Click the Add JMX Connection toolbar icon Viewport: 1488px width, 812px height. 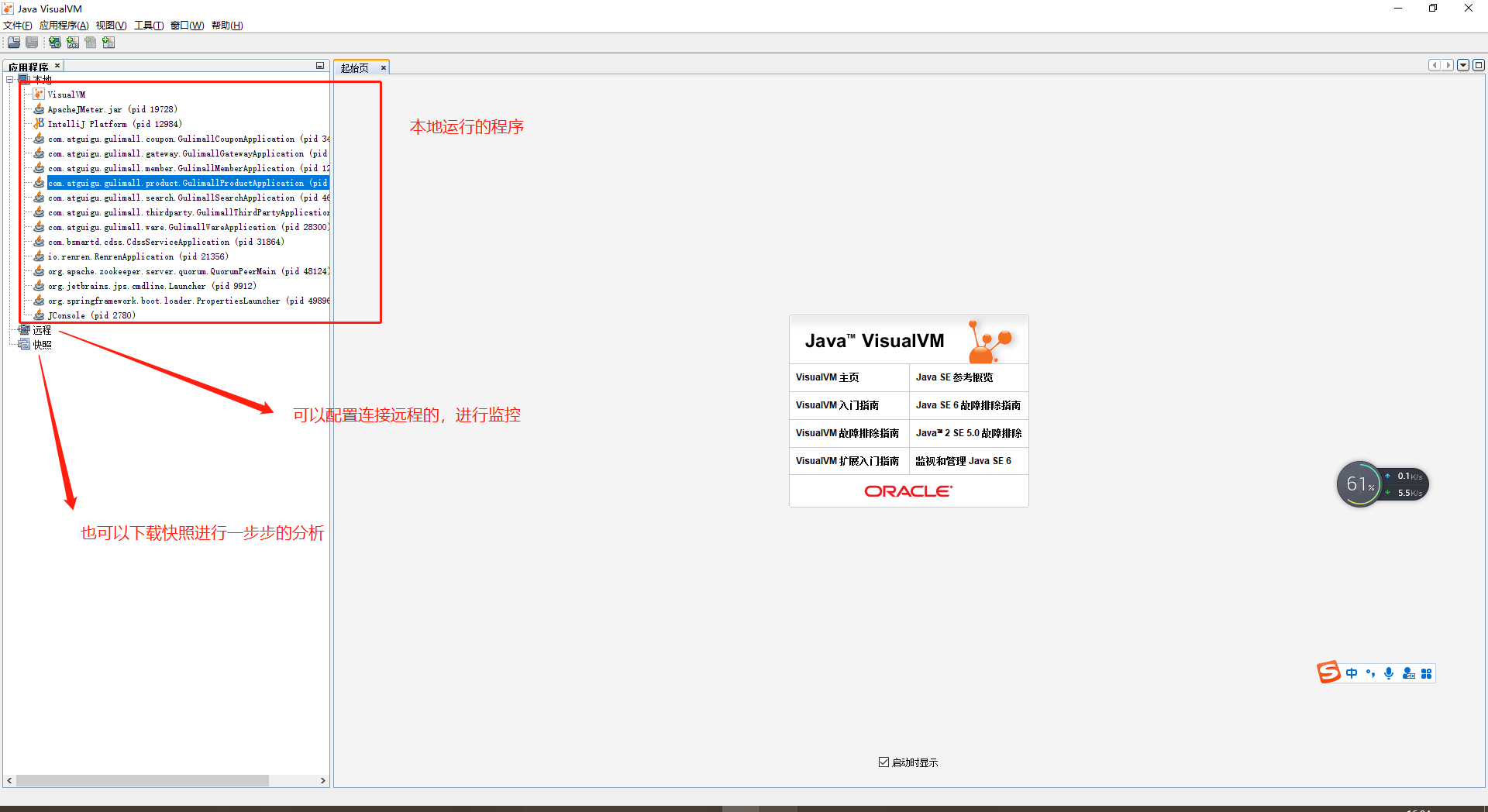tap(73, 43)
